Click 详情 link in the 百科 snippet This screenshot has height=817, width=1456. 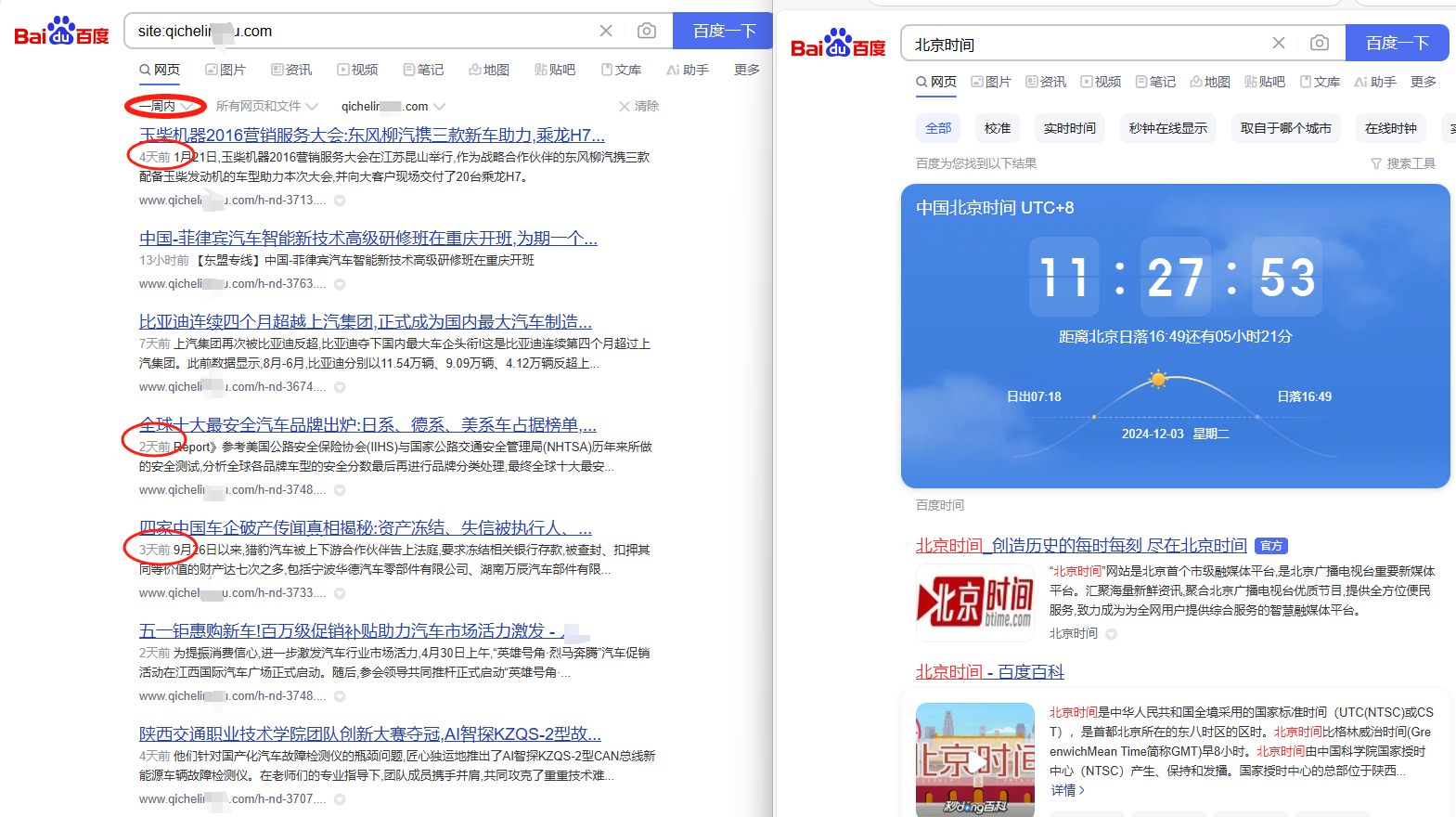pyautogui.click(x=1067, y=791)
